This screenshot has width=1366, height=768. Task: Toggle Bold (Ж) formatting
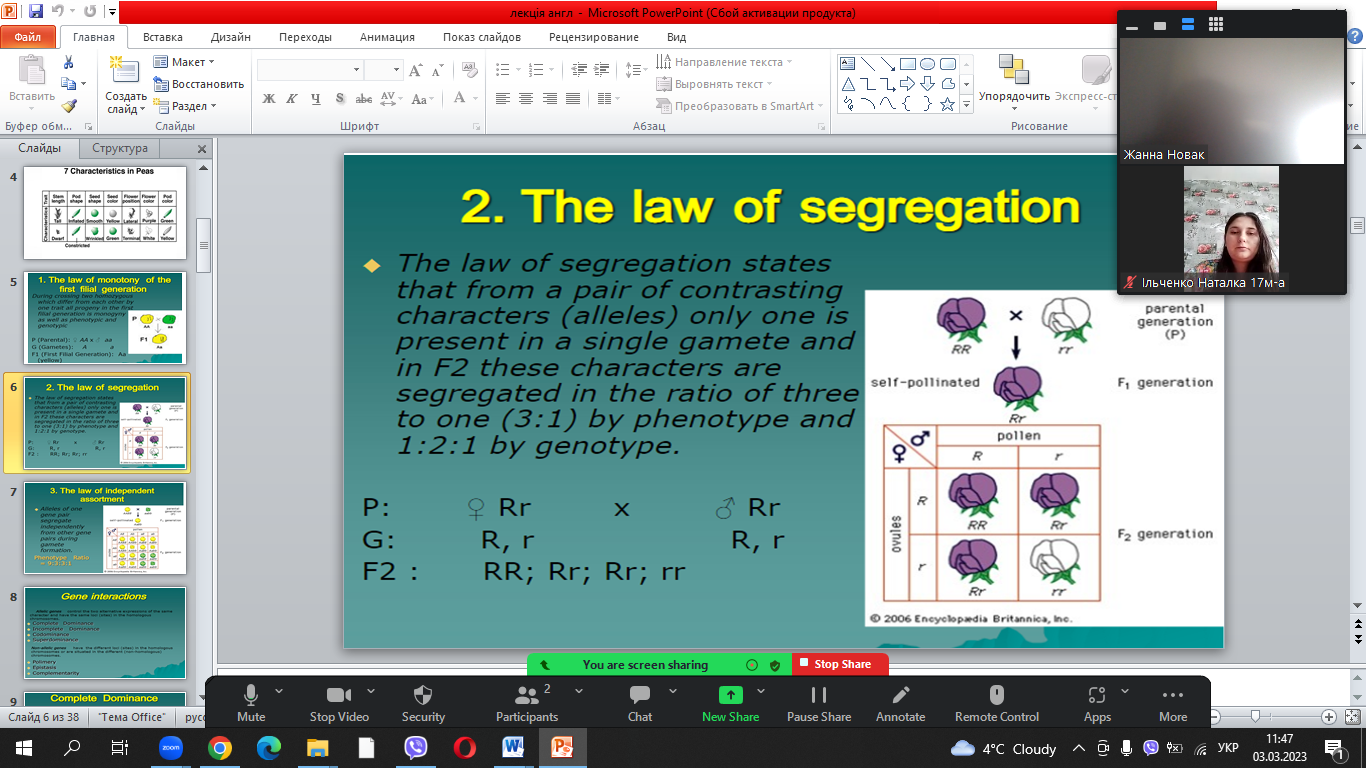pos(268,98)
